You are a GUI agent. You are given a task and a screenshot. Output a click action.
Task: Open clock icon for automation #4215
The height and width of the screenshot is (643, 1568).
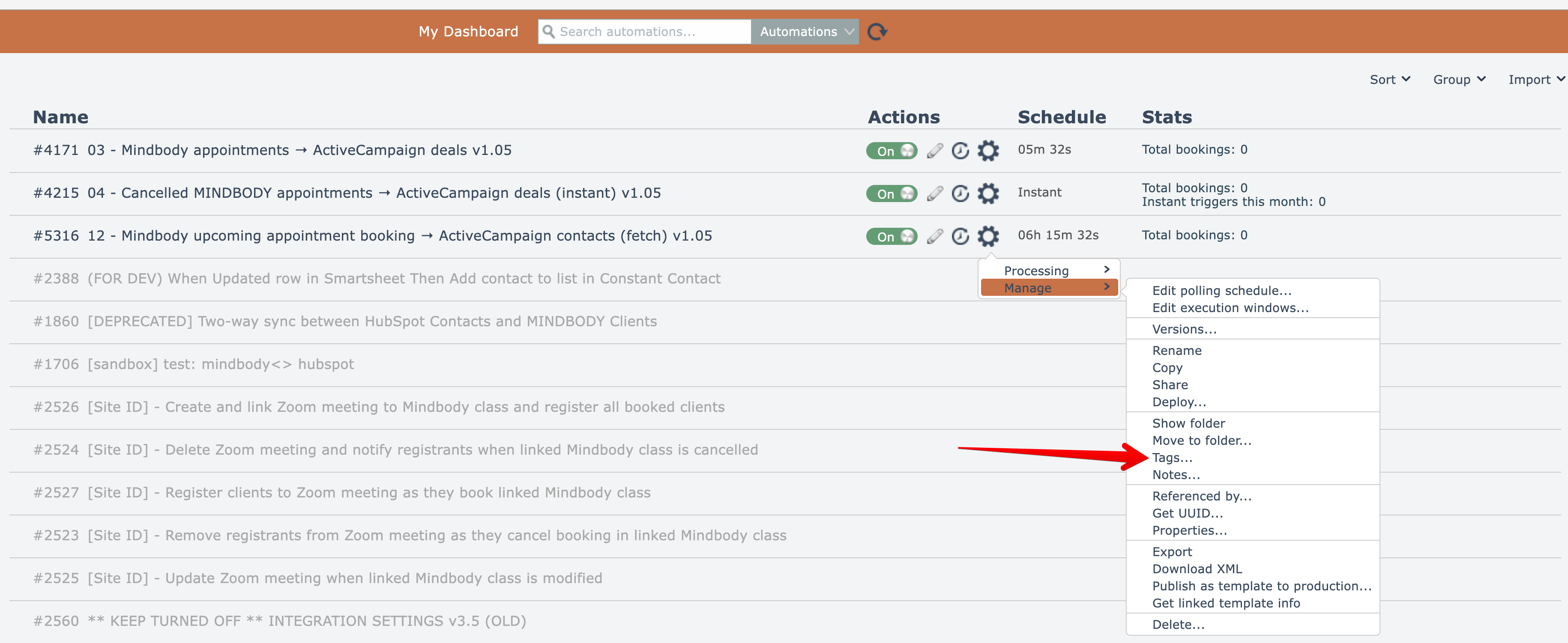(x=960, y=193)
